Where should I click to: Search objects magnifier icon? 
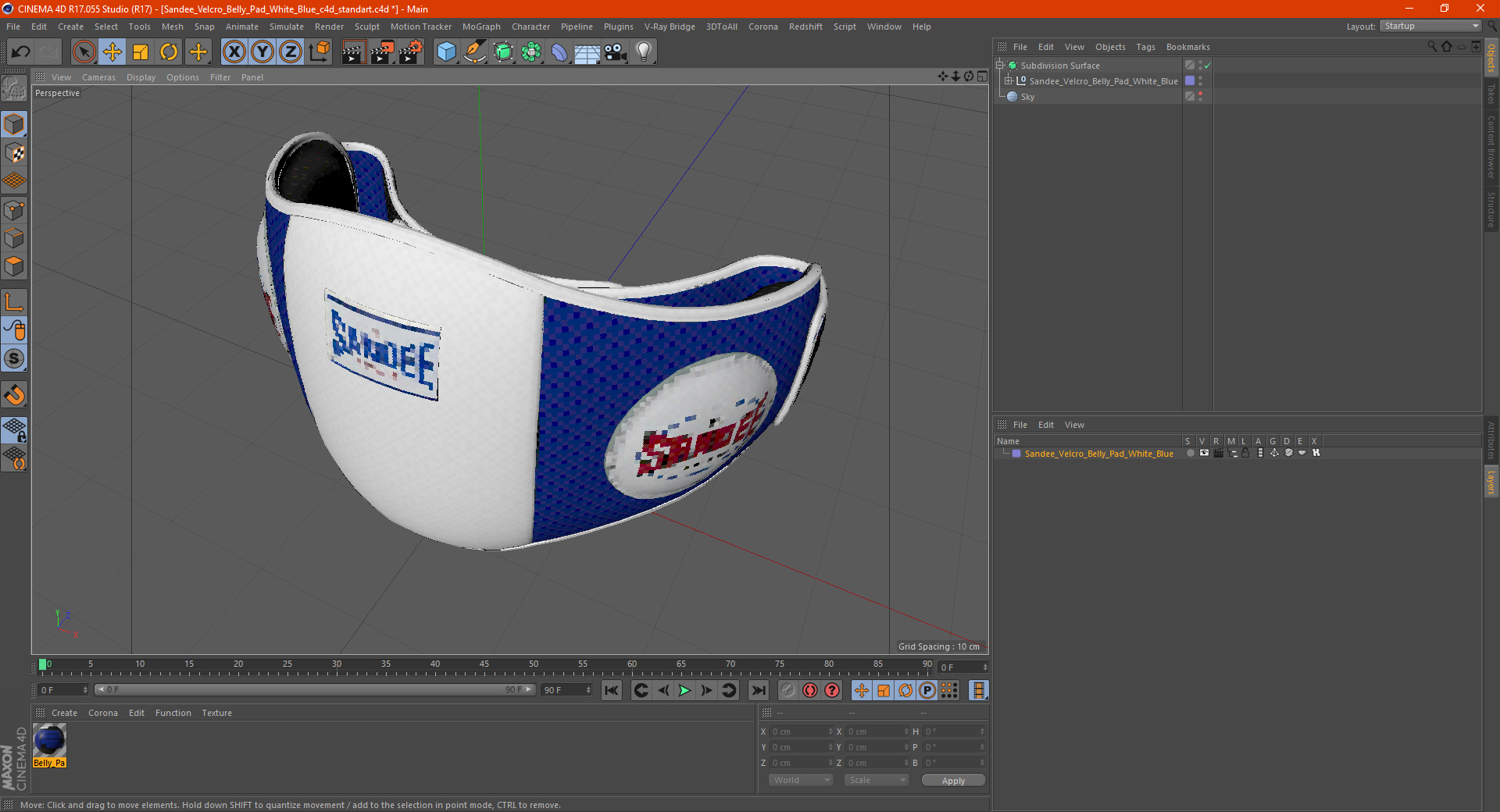1432,47
